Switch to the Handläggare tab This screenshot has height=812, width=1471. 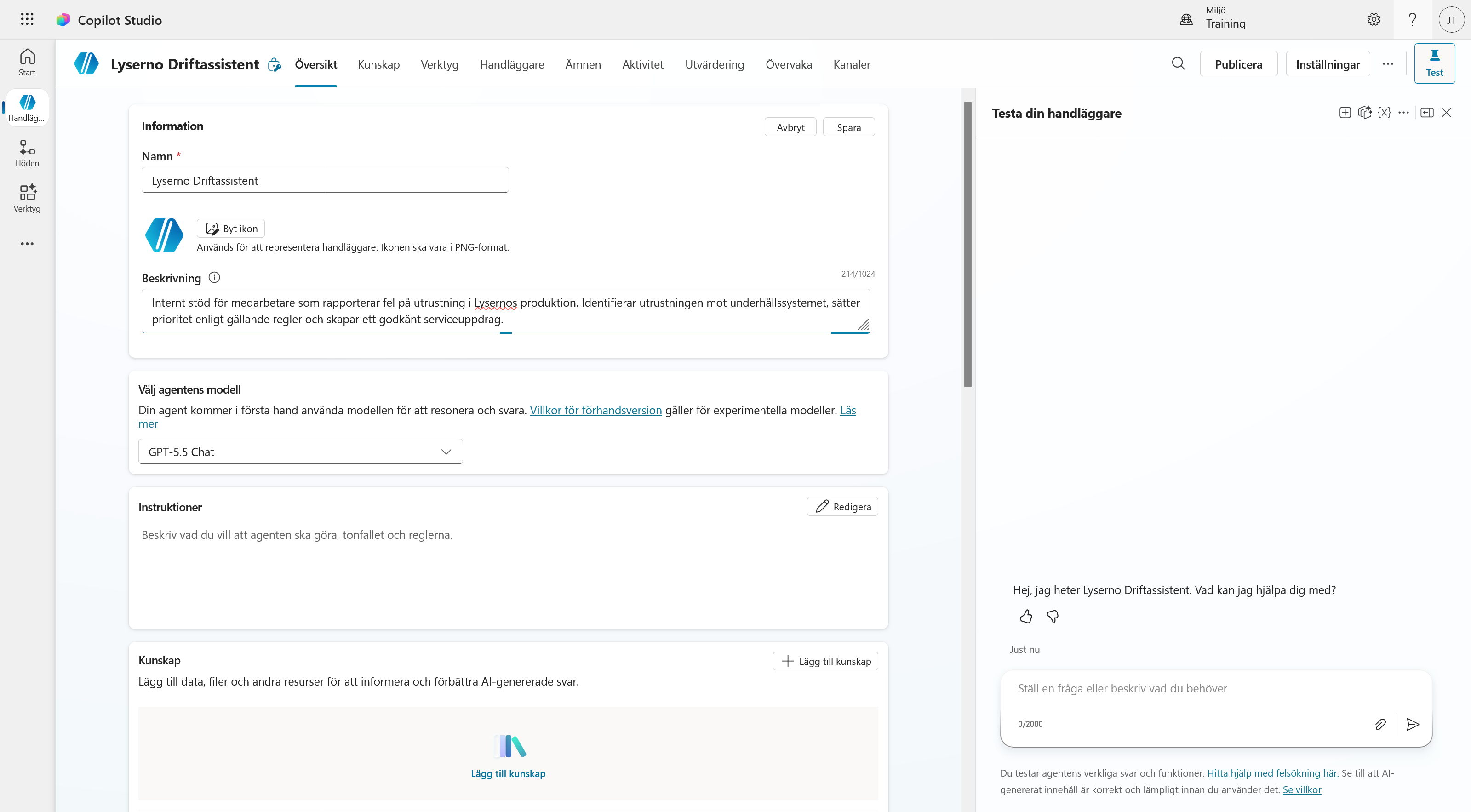[x=512, y=64]
